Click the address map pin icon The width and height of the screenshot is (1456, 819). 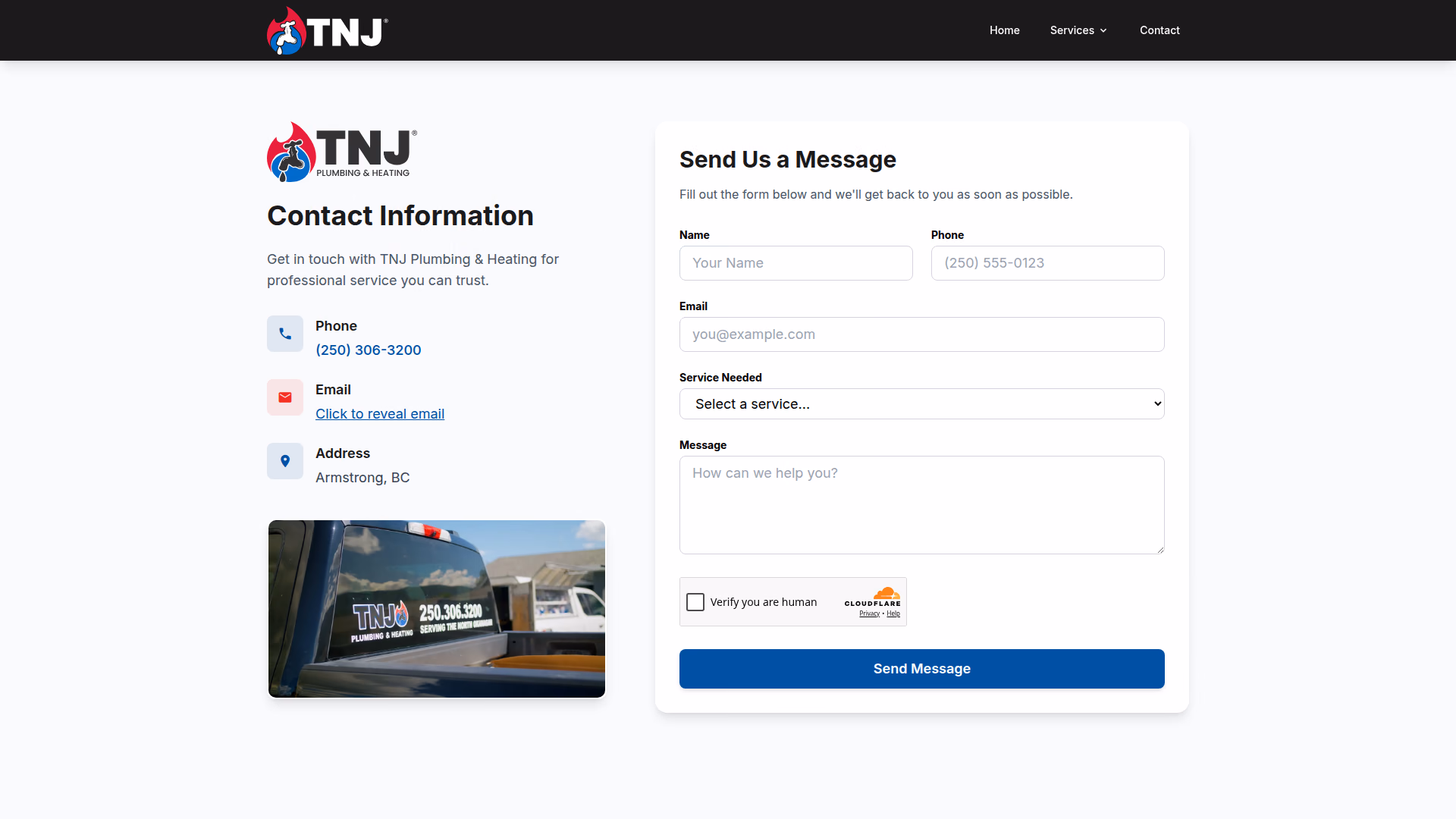click(x=285, y=461)
